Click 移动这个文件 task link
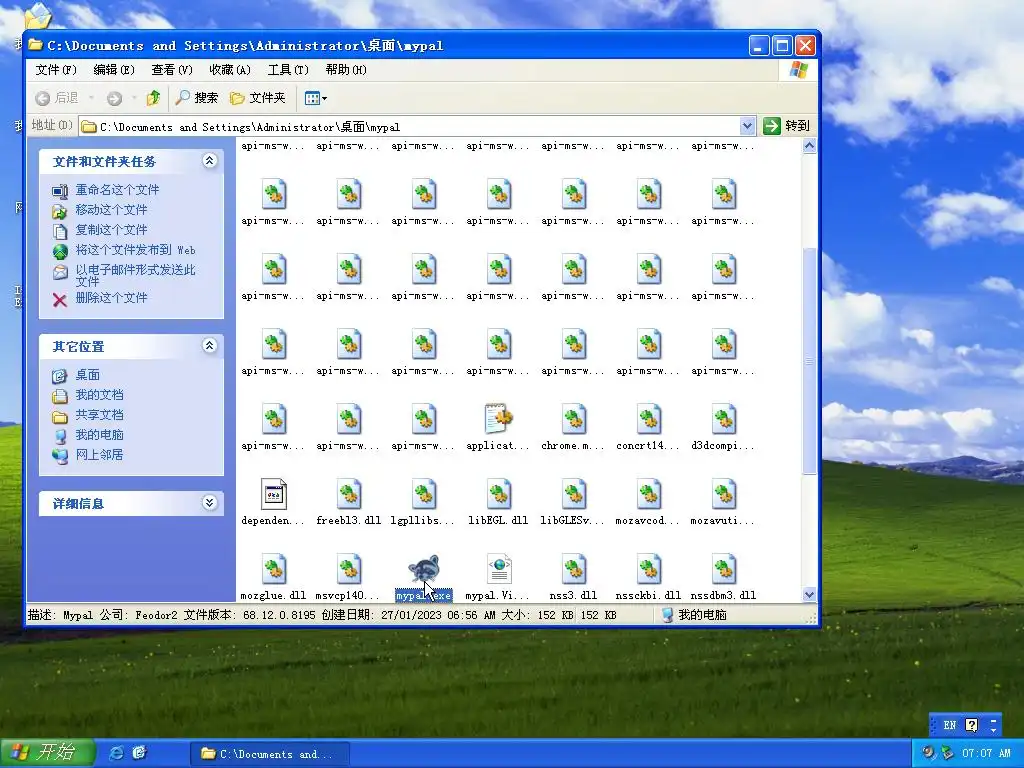This screenshot has height=768, width=1024. 111,210
